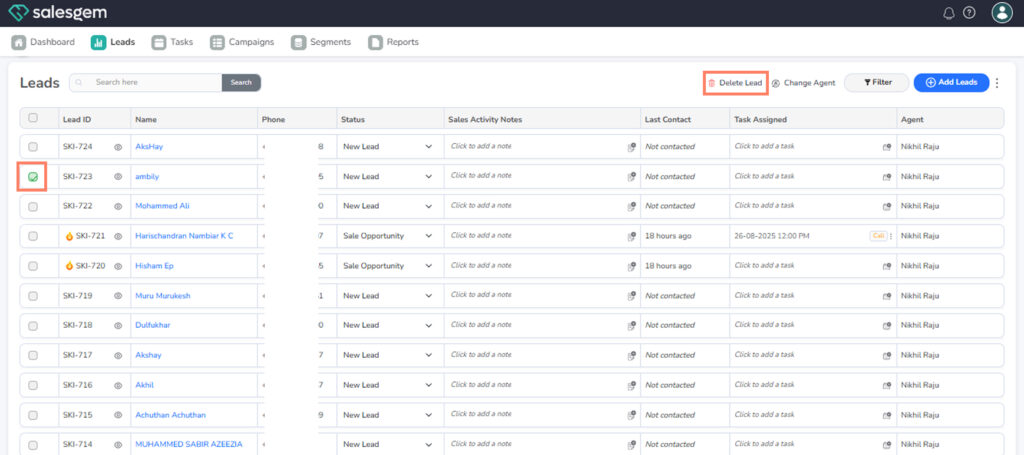
Task: Open the three-dot menu beside Add Leads
Action: (997, 83)
